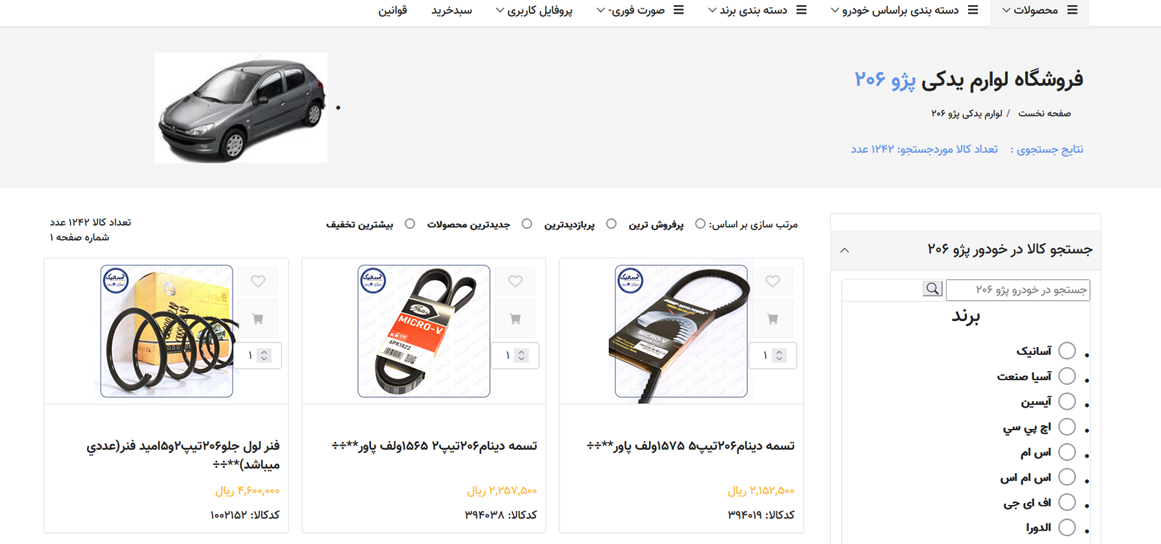Open the قوانین menu item
The width and height of the screenshot is (1161, 544).
click(392, 10)
